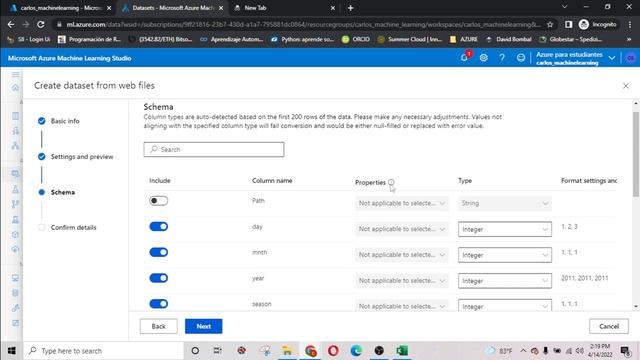Go to Home in sidebar
The width and height of the screenshot is (640, 360).
click(16, 87)
